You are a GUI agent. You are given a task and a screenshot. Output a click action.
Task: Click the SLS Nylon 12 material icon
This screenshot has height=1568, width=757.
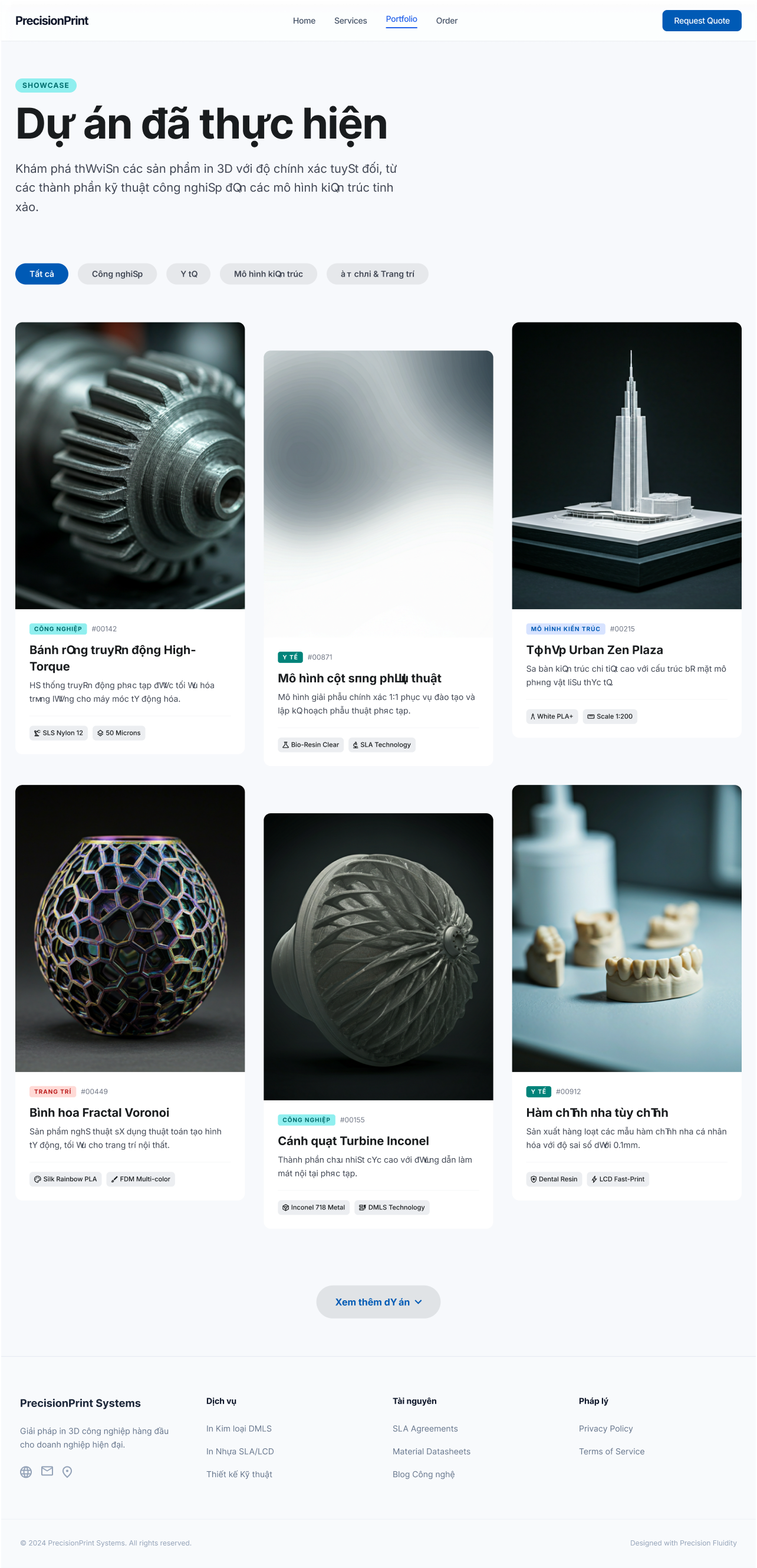click(x=37, y=733)
